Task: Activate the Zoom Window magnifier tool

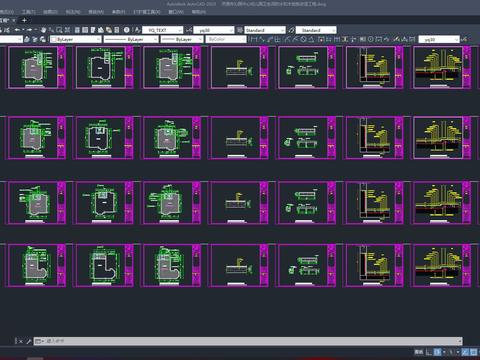Action: point(59,30)
